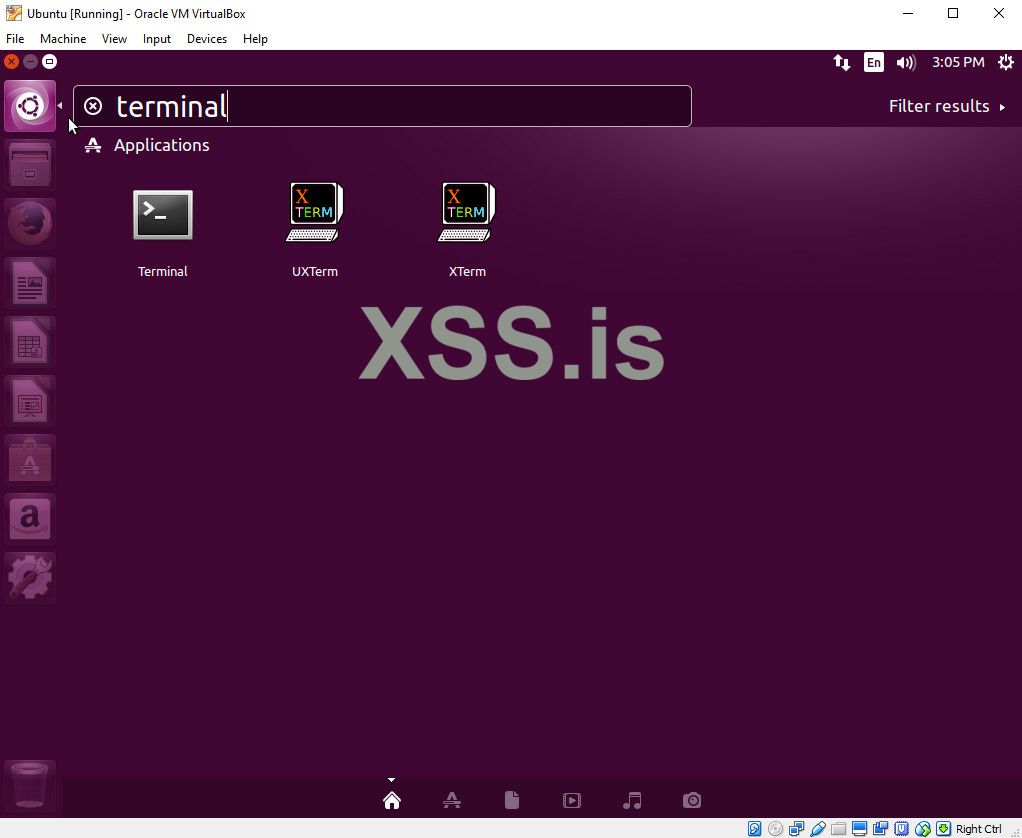Open the network indicator in top panel

click(841, 63)
